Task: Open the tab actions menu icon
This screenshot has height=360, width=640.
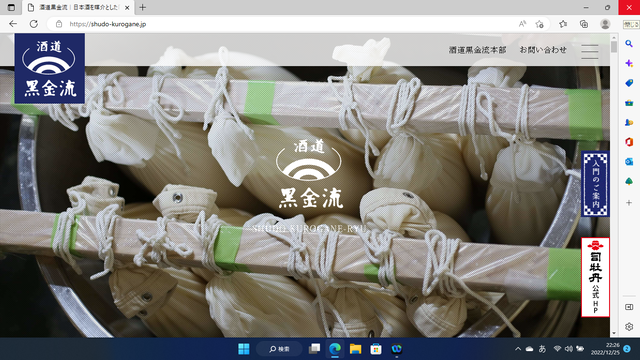Action: [11, 7]
